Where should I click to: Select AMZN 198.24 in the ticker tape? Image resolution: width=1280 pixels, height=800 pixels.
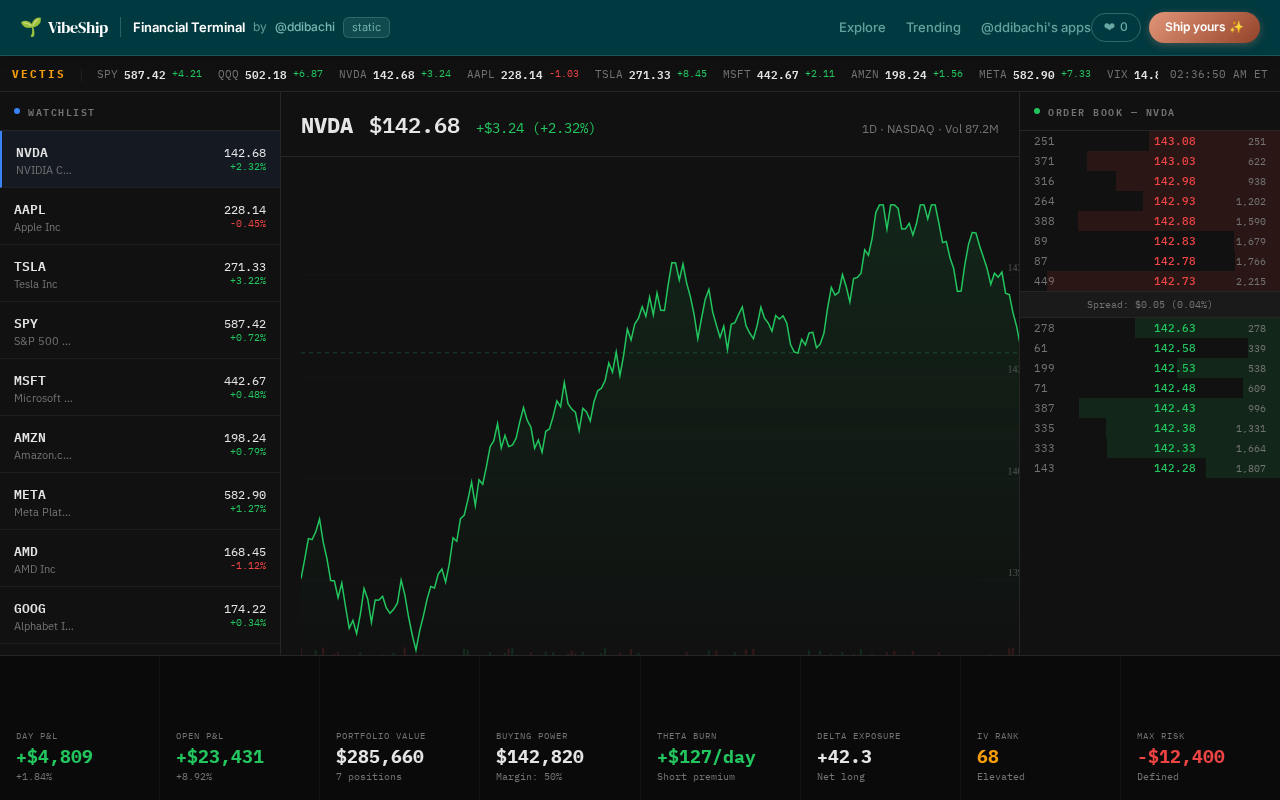[907, 74]
